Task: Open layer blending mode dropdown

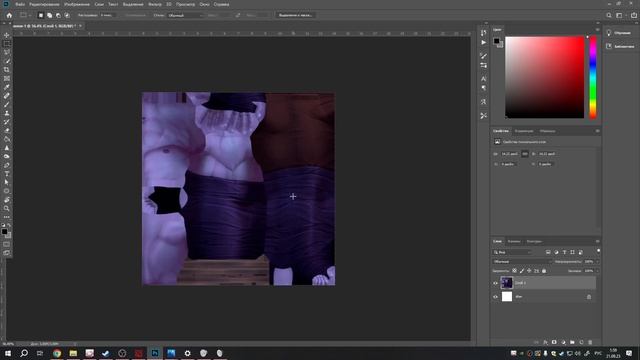Action: point(522,261)
